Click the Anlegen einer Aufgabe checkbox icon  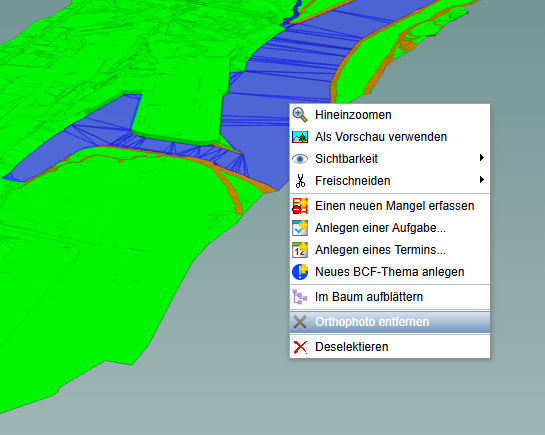point(300,228)
